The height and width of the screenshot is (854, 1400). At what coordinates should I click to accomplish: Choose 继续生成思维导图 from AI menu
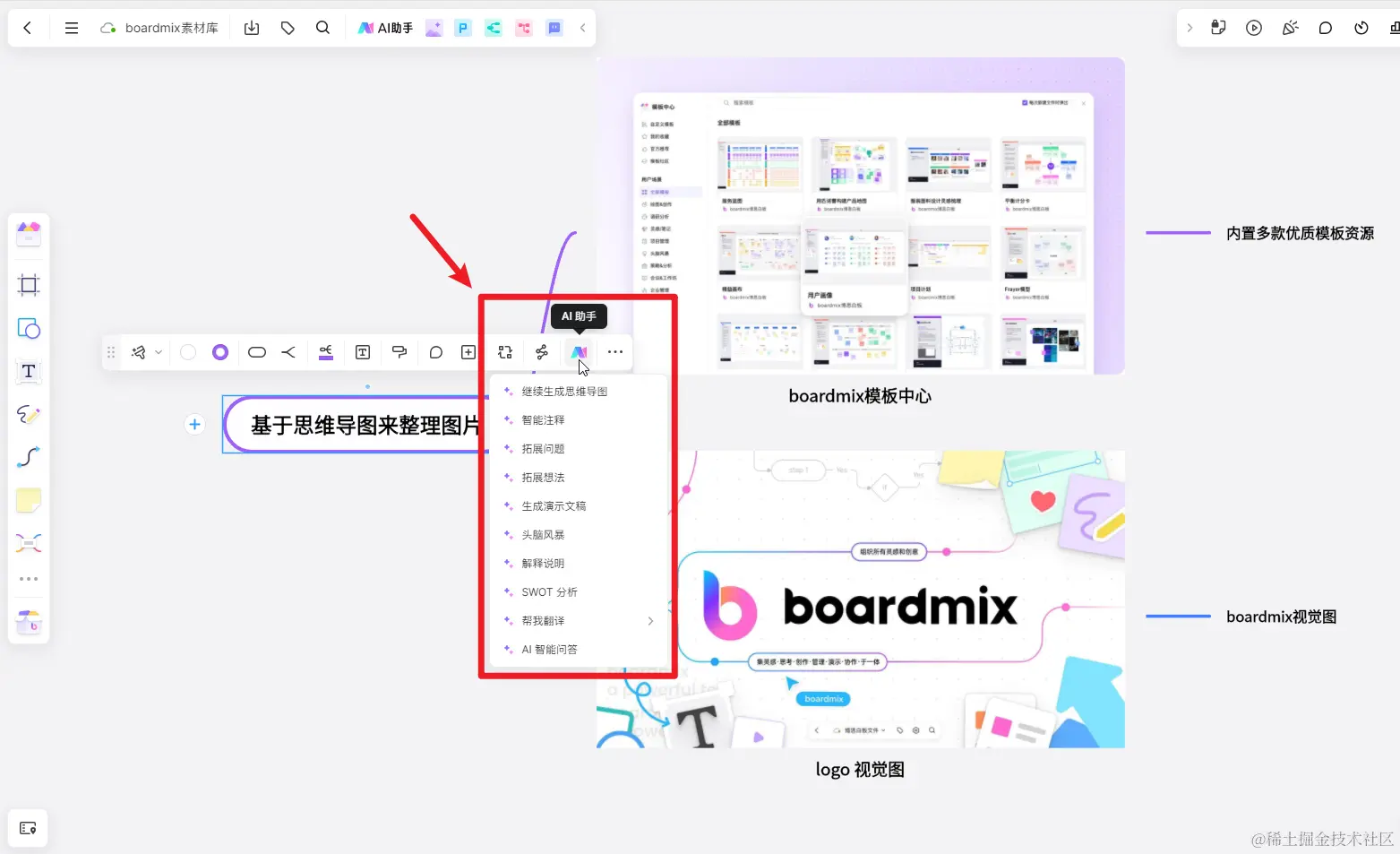[x=578, y=392]
